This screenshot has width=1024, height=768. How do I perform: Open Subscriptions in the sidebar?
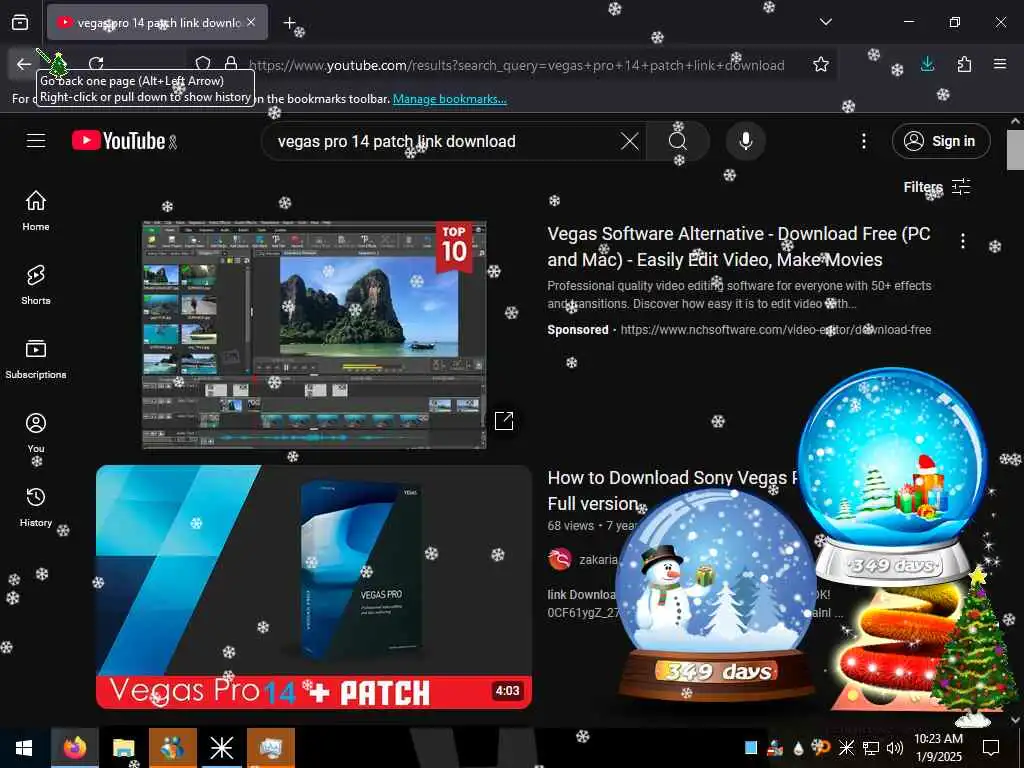click(x=36, y=359)
